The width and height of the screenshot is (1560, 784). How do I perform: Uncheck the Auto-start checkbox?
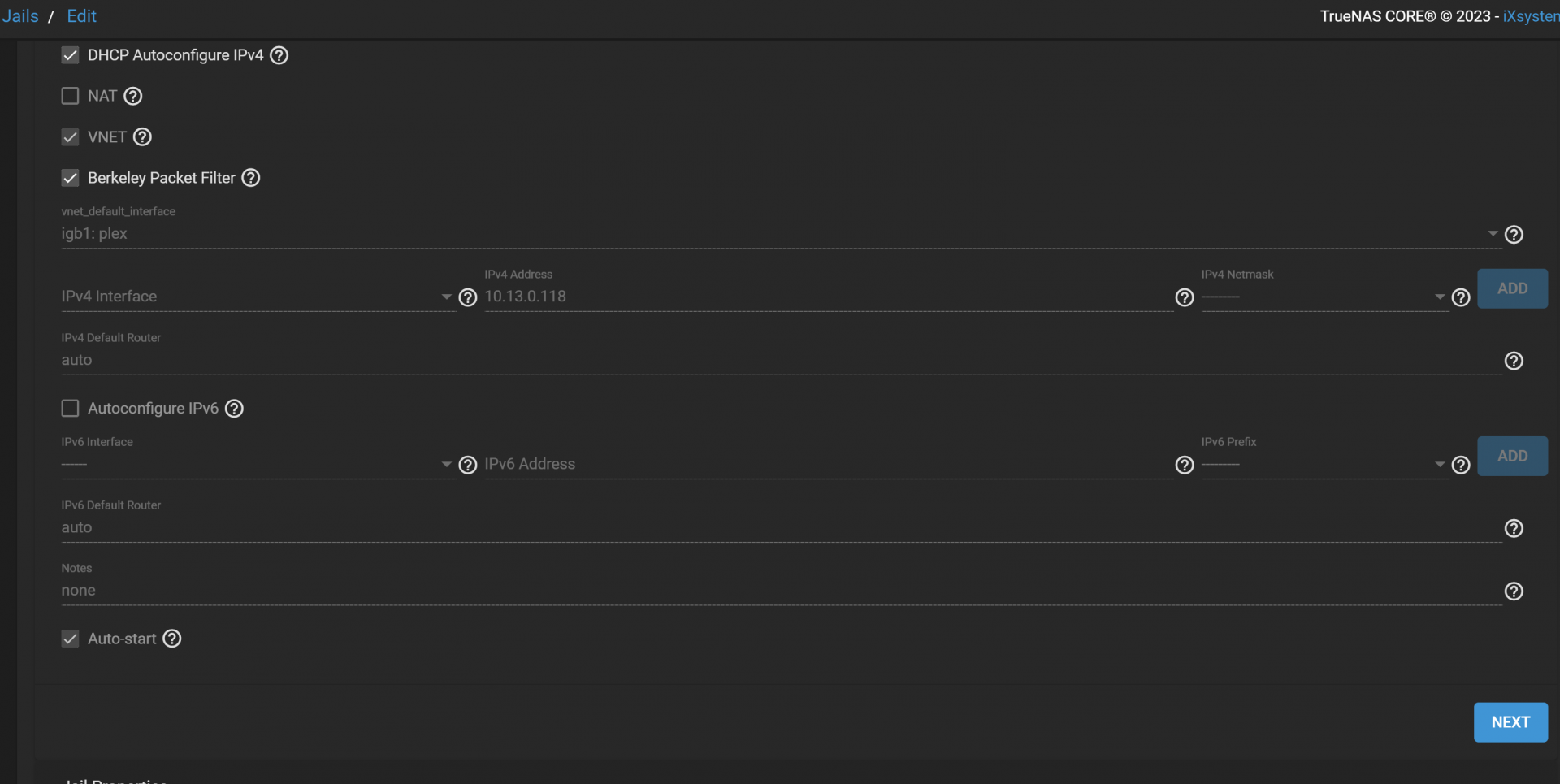[71, 639]
